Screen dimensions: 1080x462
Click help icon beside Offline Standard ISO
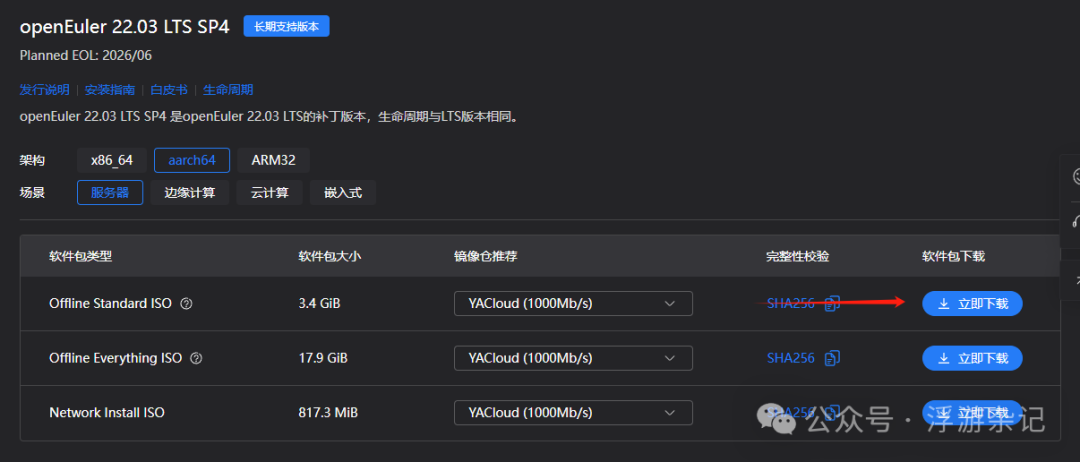coord(186,304)
